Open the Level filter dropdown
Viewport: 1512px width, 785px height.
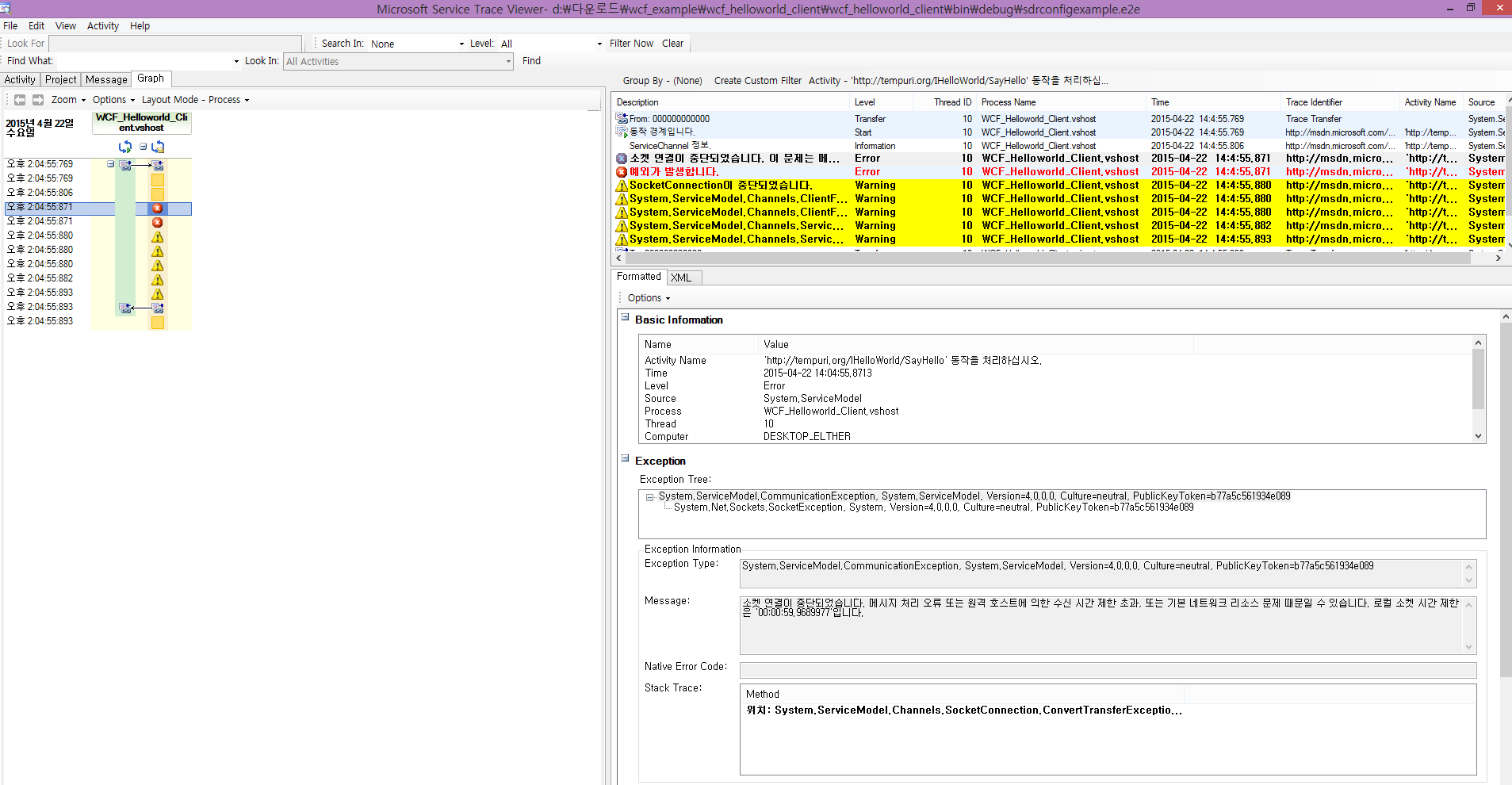(x=599, y=44)
